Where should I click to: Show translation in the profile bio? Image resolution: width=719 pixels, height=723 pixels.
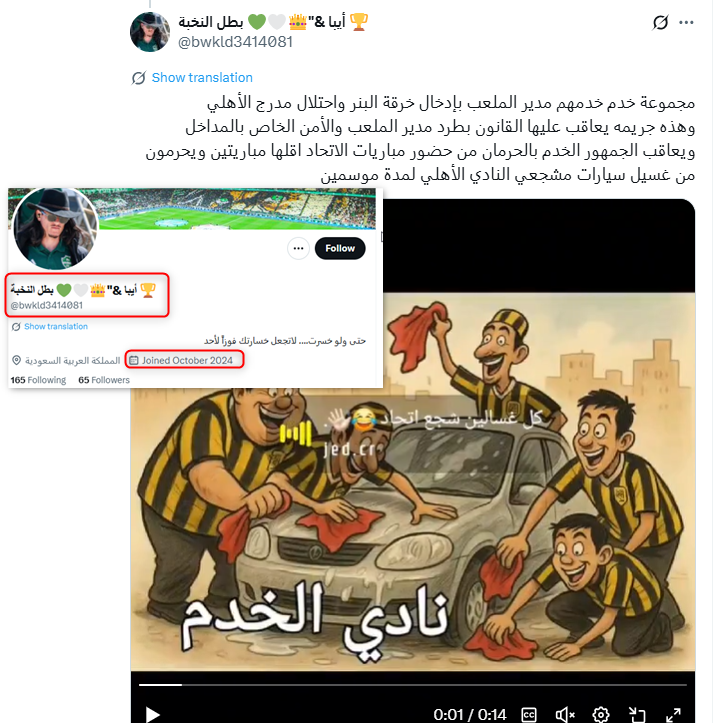coord(56,326)
